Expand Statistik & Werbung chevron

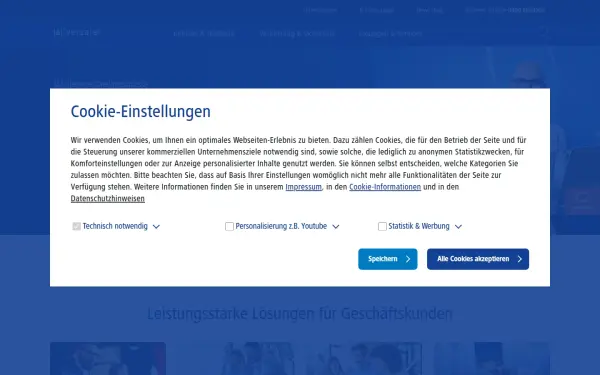point(458,227)
